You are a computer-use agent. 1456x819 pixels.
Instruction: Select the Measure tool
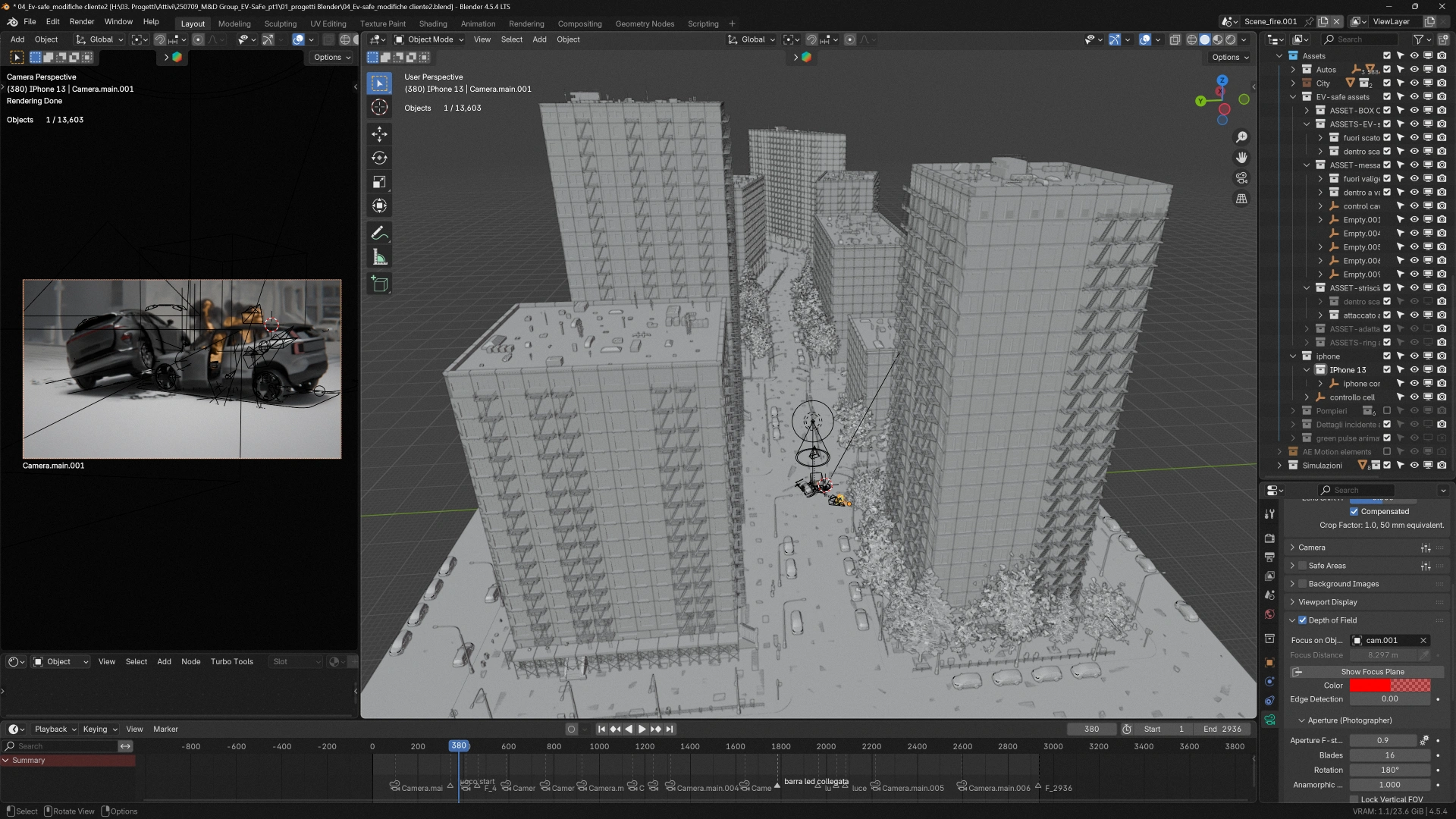click(380, 258)
